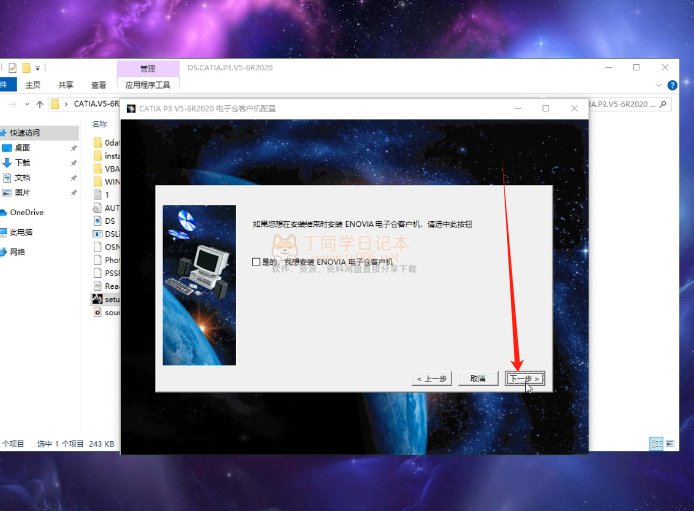
Task: Click the 上一步 (Back) button
Action: click(x=432, y=379)
